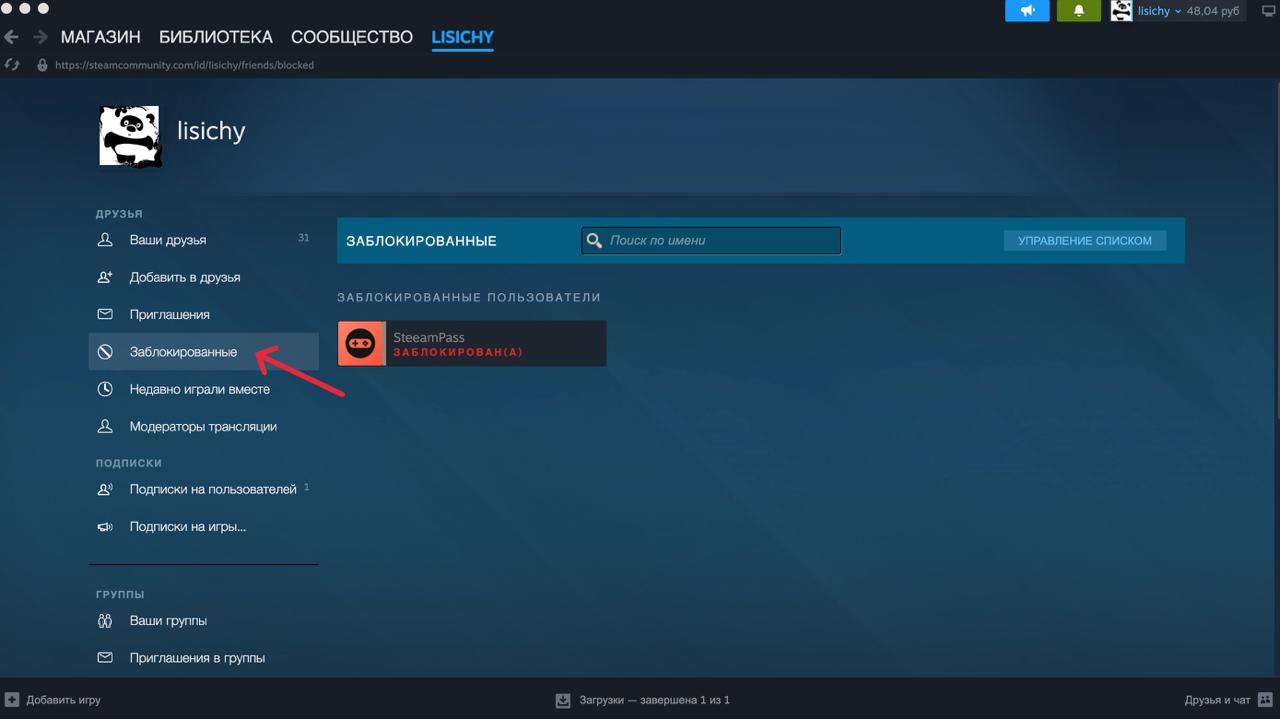This screenshot has height=719, width=1280.
Task: Focus the Поиск по имени field
Action: pyautogui.click(x=711, y=240)
